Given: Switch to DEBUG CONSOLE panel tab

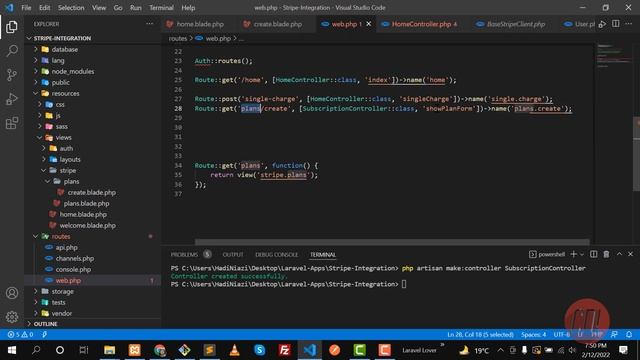Looking at the screenshot, I should (277, 254).
